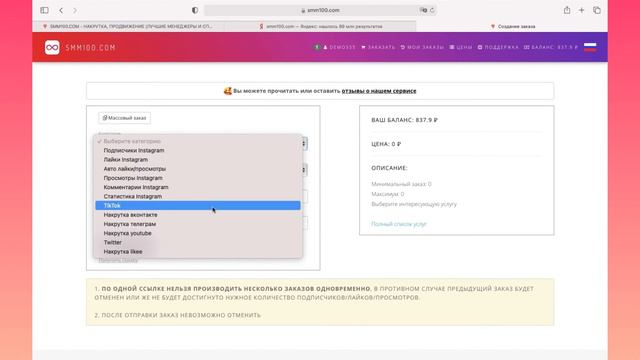Click the SMM100.COM brand text

[90, 47]
